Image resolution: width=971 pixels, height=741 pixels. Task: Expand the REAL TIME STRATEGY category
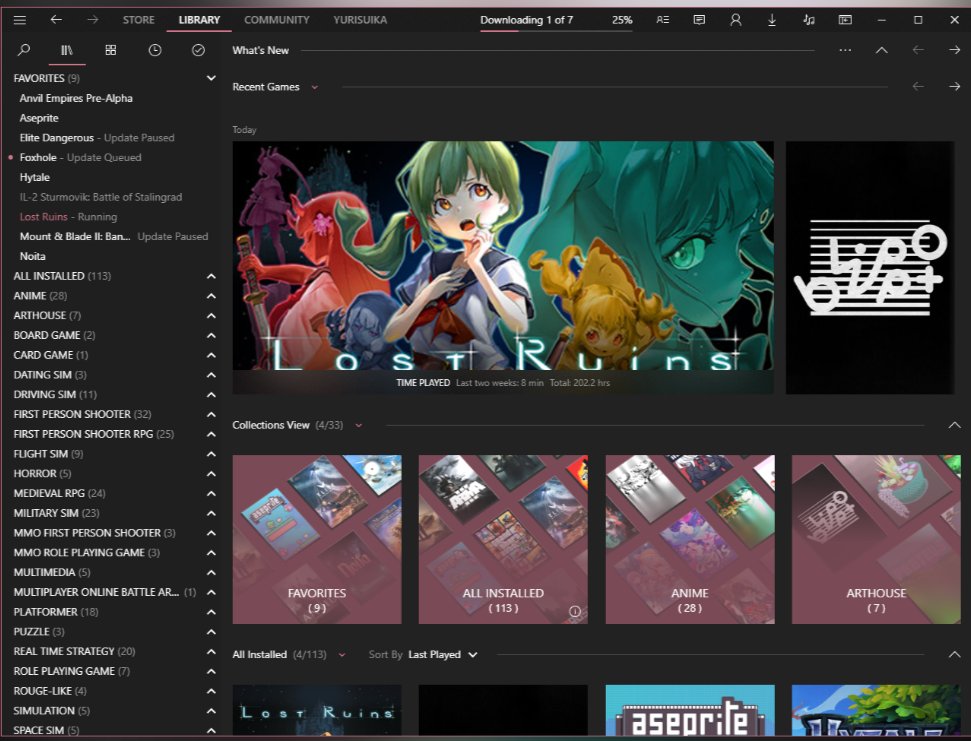coord(211,651)
